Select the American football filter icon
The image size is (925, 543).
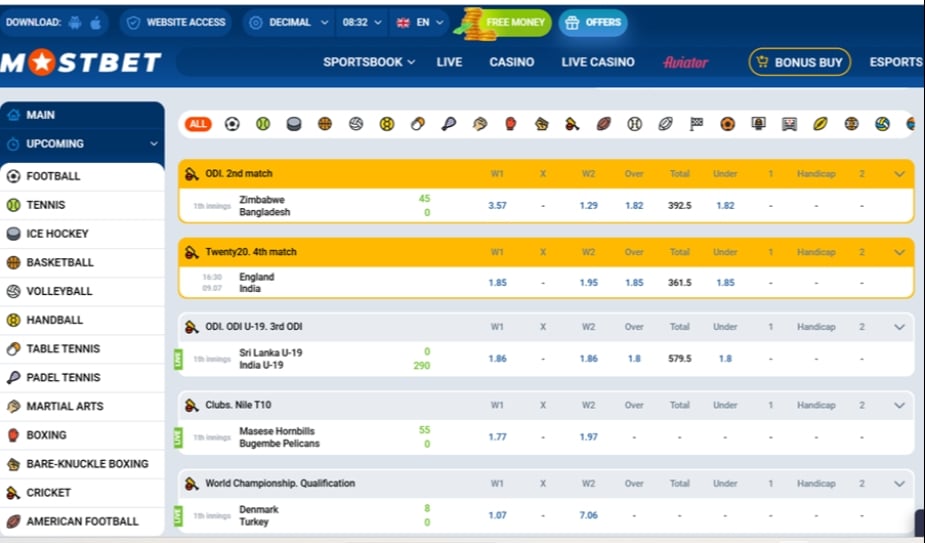click(603, 124)
